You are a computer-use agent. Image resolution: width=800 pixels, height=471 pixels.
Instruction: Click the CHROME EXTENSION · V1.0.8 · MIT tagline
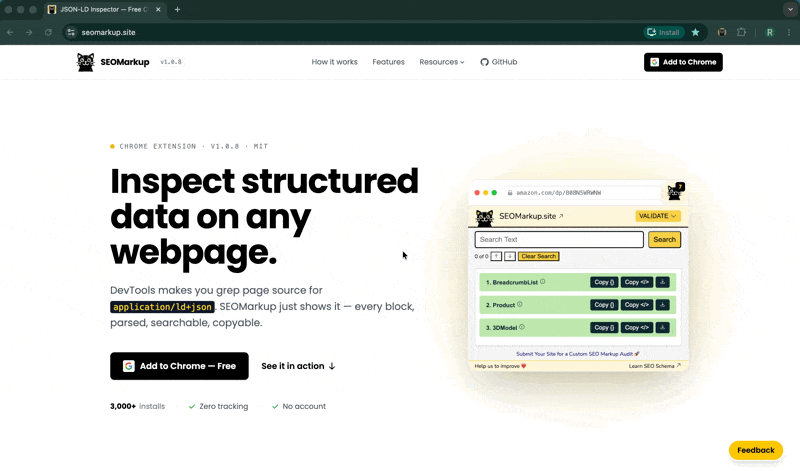pos(189,146)
